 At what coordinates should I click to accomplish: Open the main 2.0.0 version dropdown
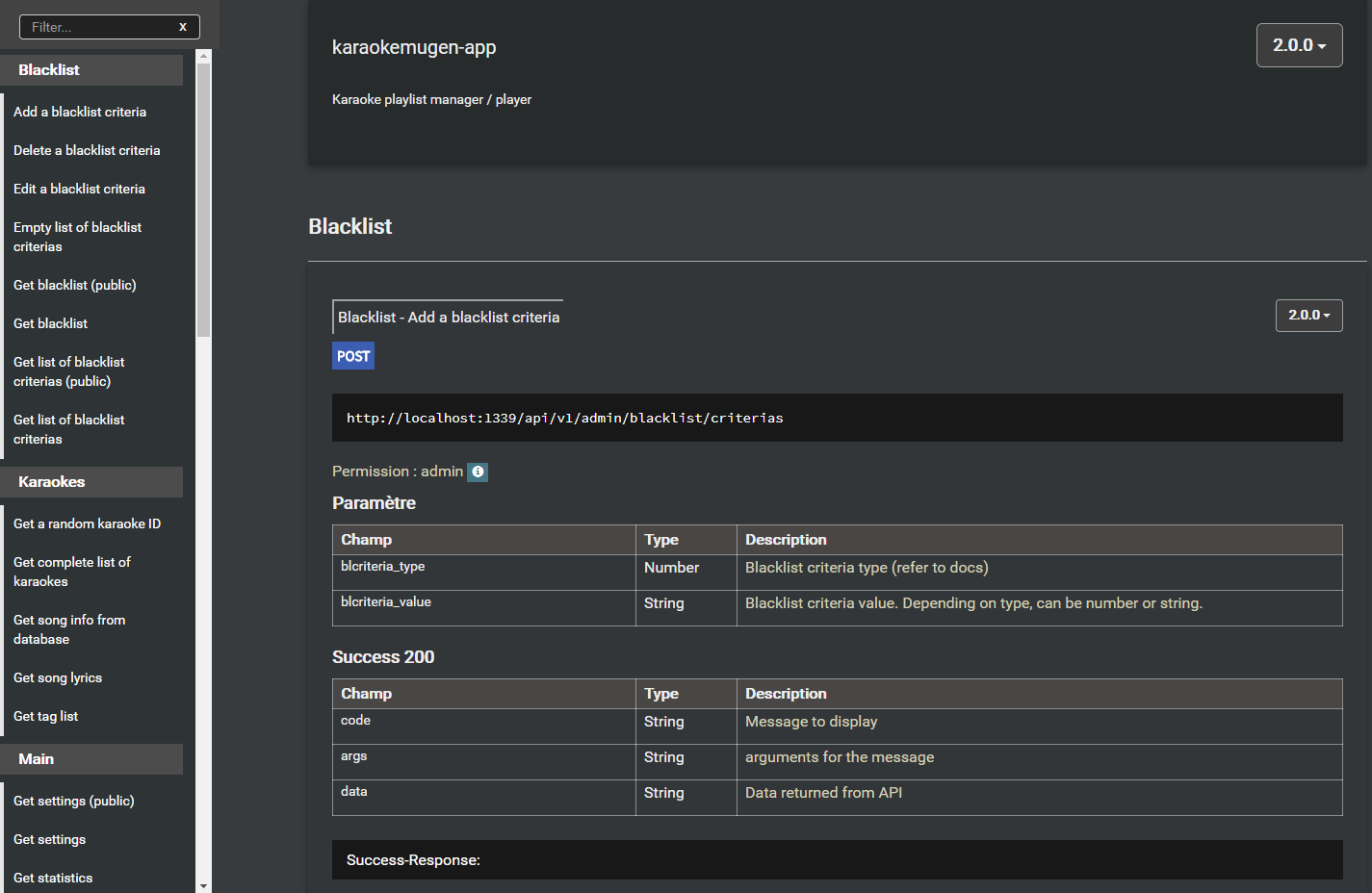1299,45
